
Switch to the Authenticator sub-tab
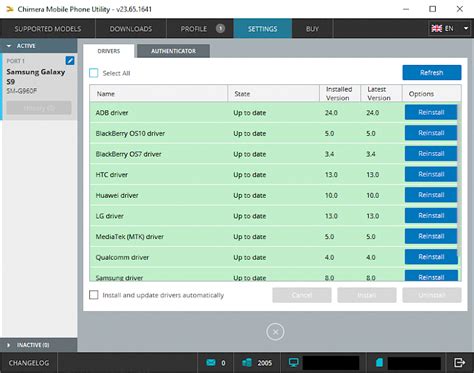pyautogui.click(x=173, y=51)
